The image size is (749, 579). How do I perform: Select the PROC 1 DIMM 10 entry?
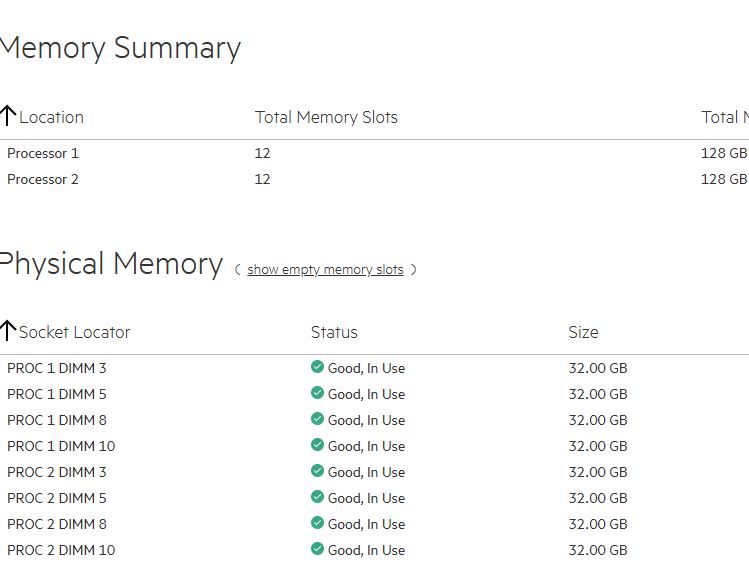pos(61,446)
